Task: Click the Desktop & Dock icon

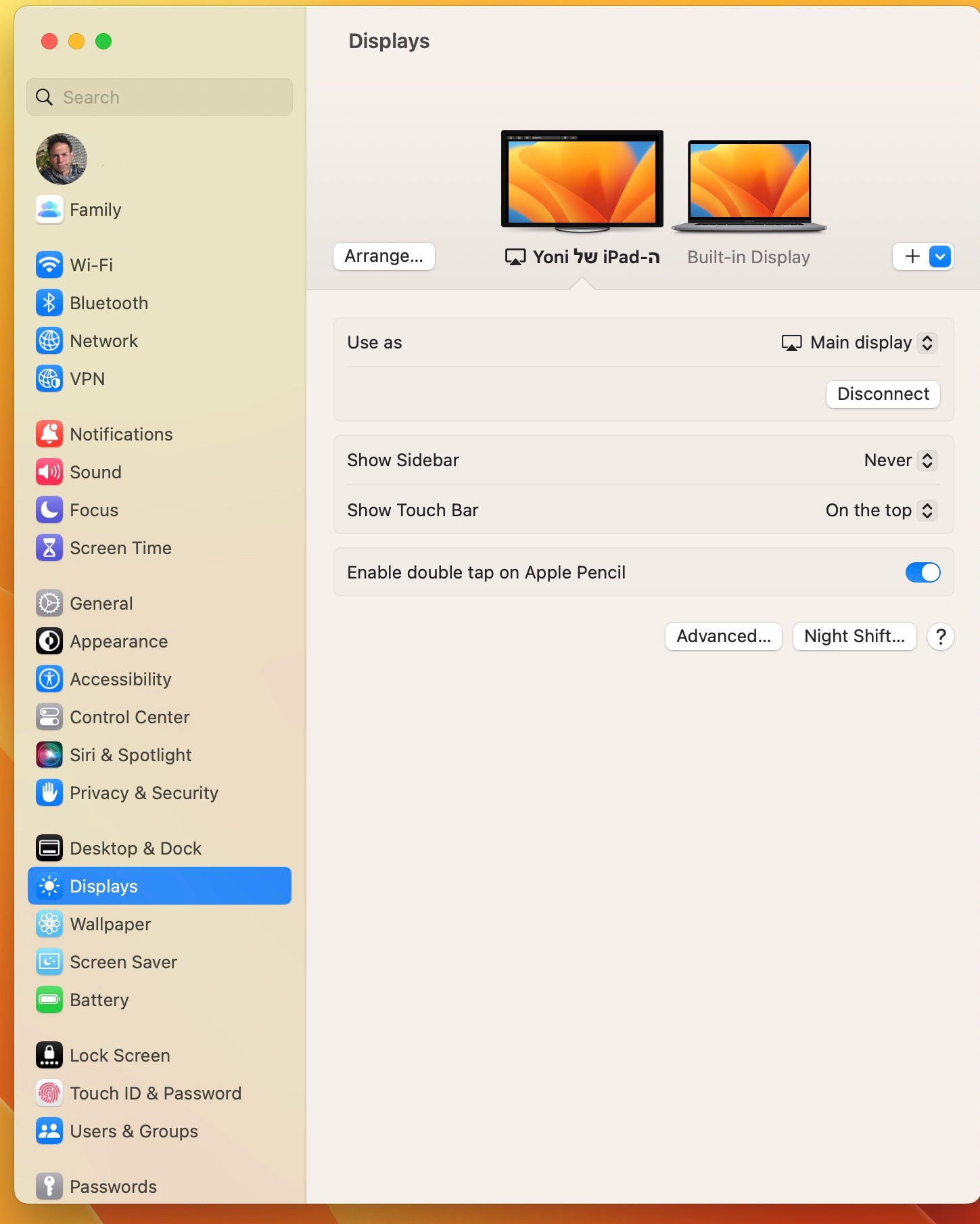Action: (49, 848)
